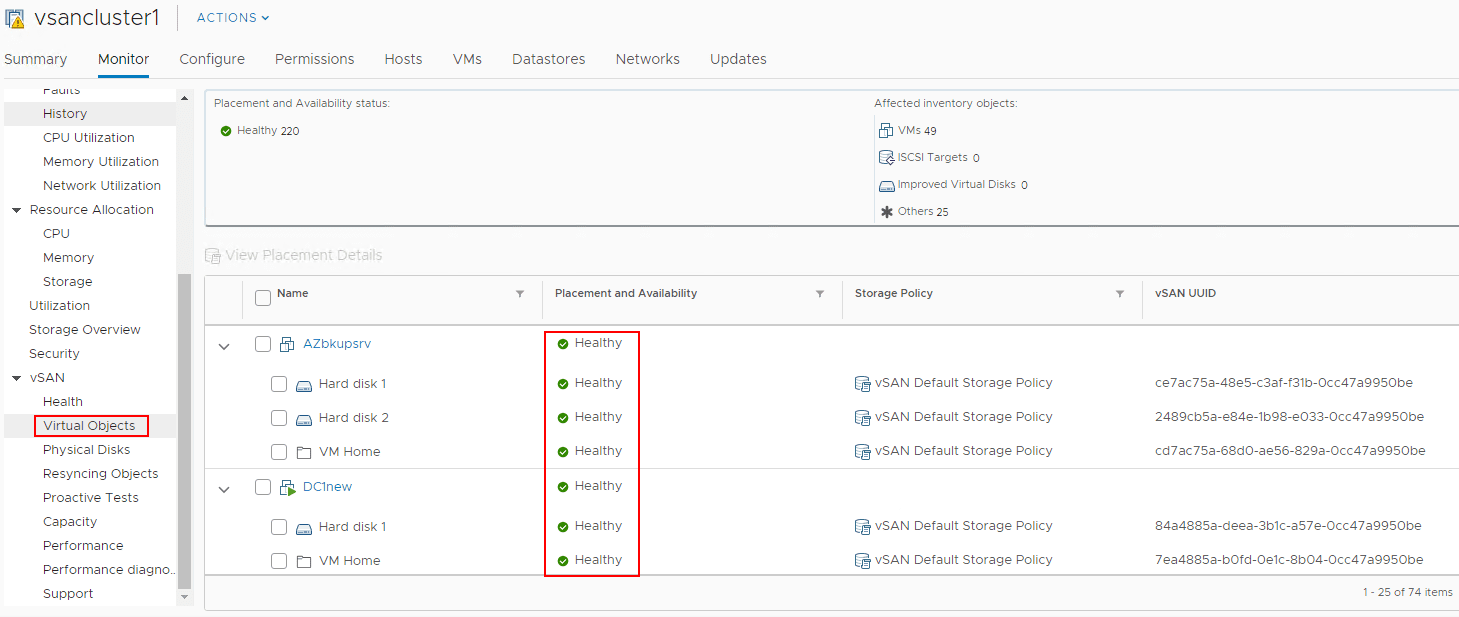Open the Datastores tab
Screen dimensions: 1459x617
[x=548, y=59]
